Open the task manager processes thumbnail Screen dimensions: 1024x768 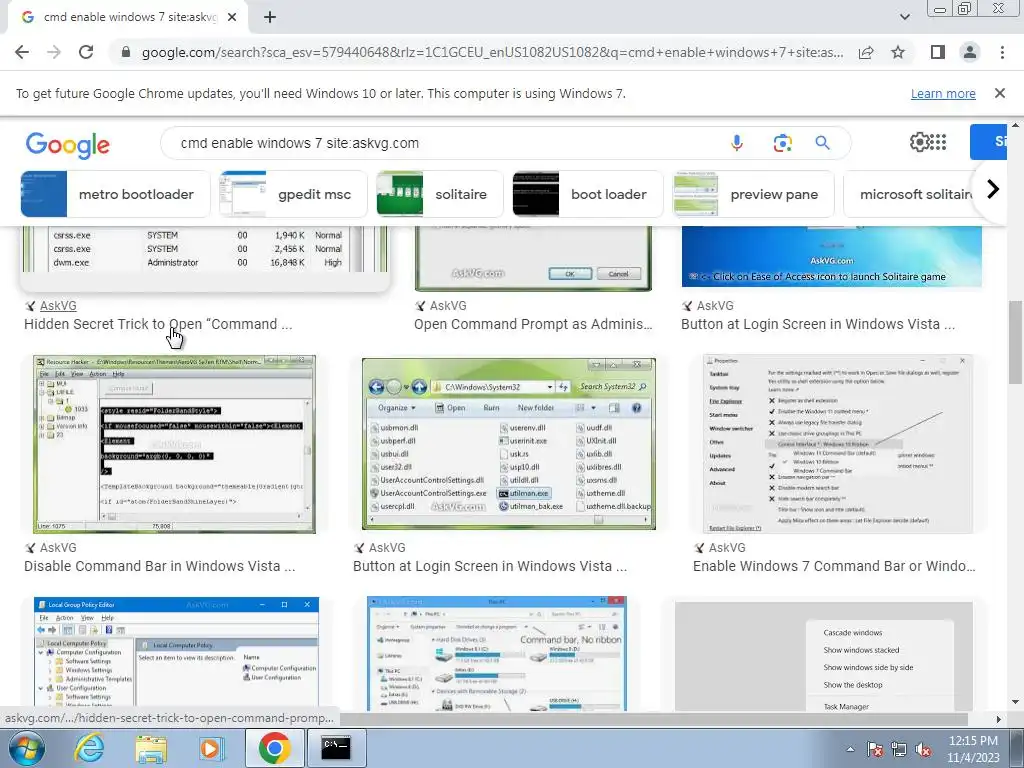(x=205, y=249)
